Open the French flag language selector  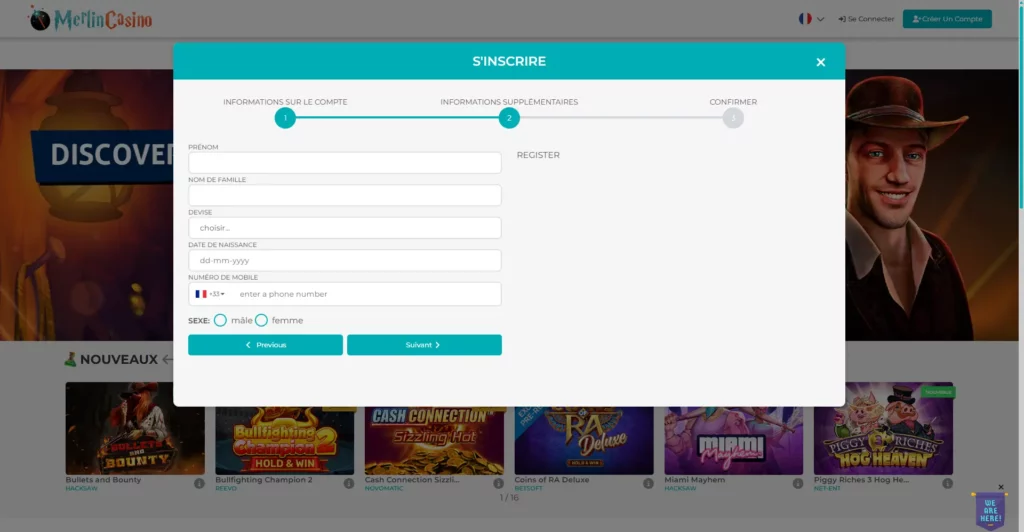click(811, 19)
